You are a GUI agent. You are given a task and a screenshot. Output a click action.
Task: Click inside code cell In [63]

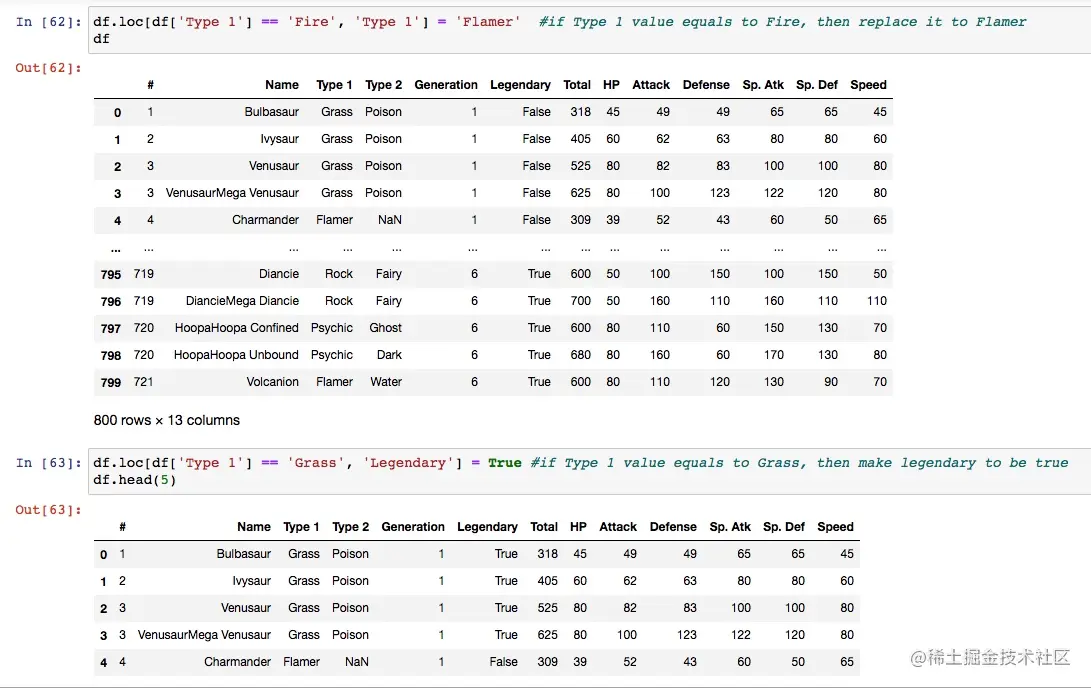(x=589, y=471)
